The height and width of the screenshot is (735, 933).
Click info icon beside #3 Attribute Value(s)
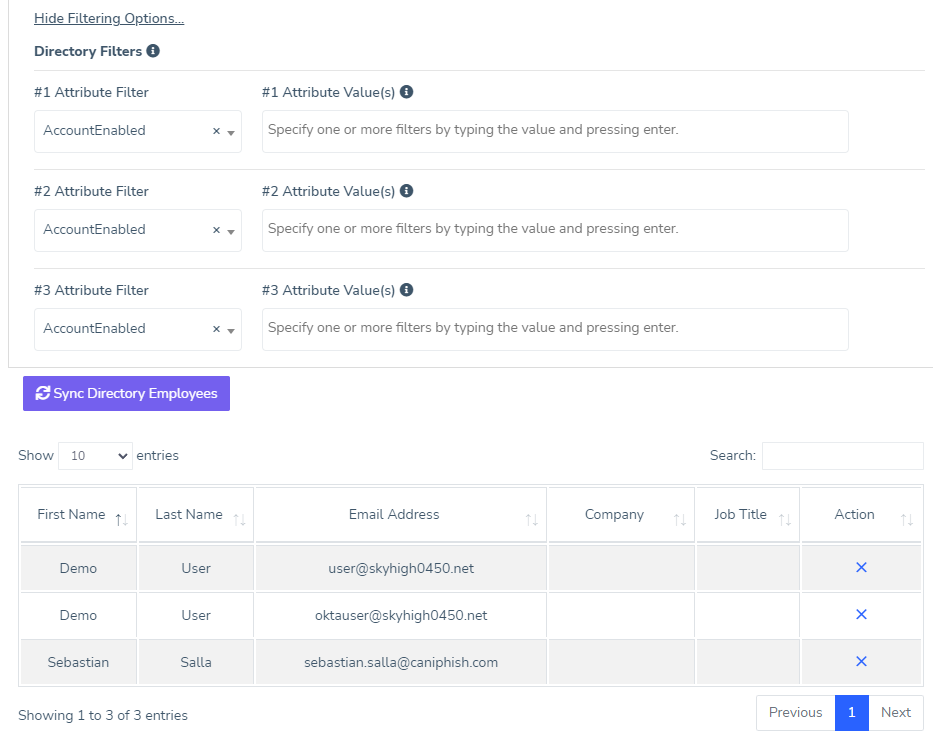[x=407, y=290]
